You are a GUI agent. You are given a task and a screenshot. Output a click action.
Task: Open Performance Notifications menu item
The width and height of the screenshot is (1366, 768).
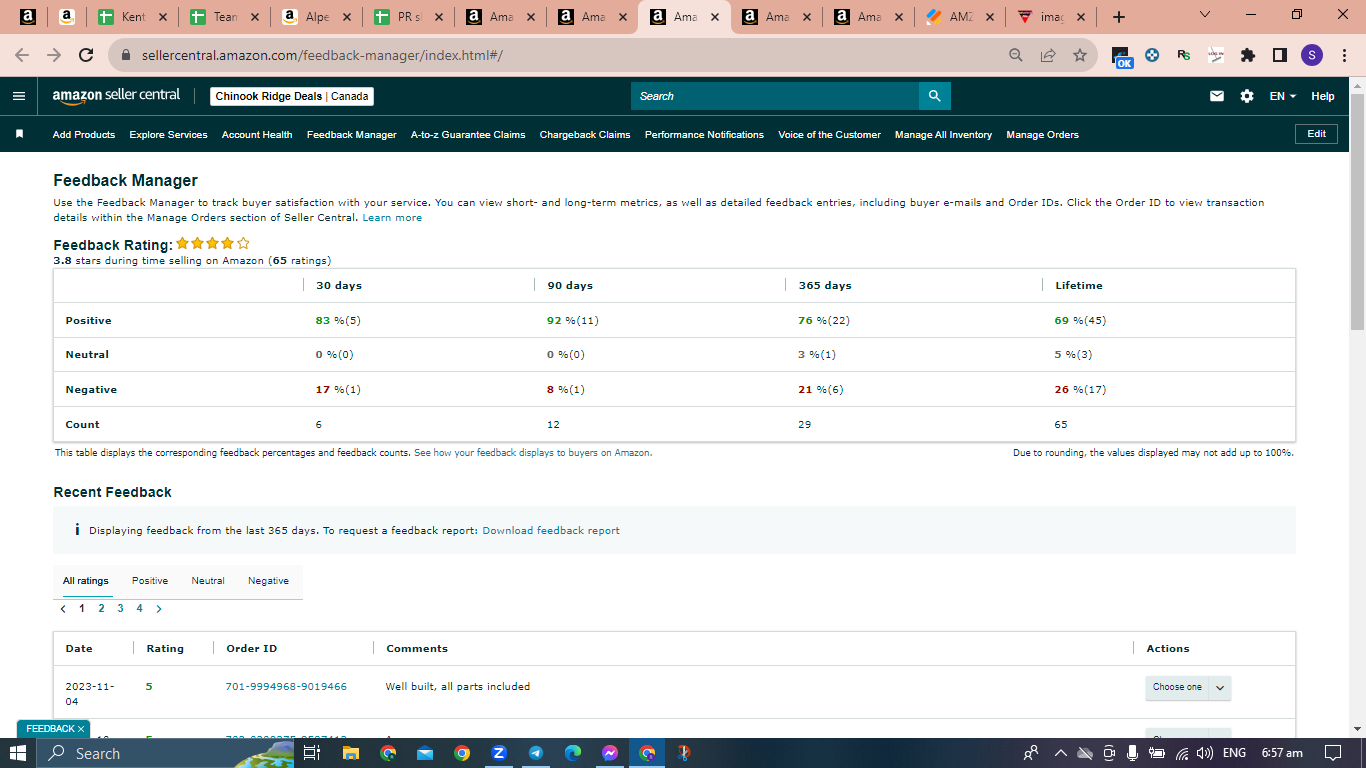click(704, 134)
